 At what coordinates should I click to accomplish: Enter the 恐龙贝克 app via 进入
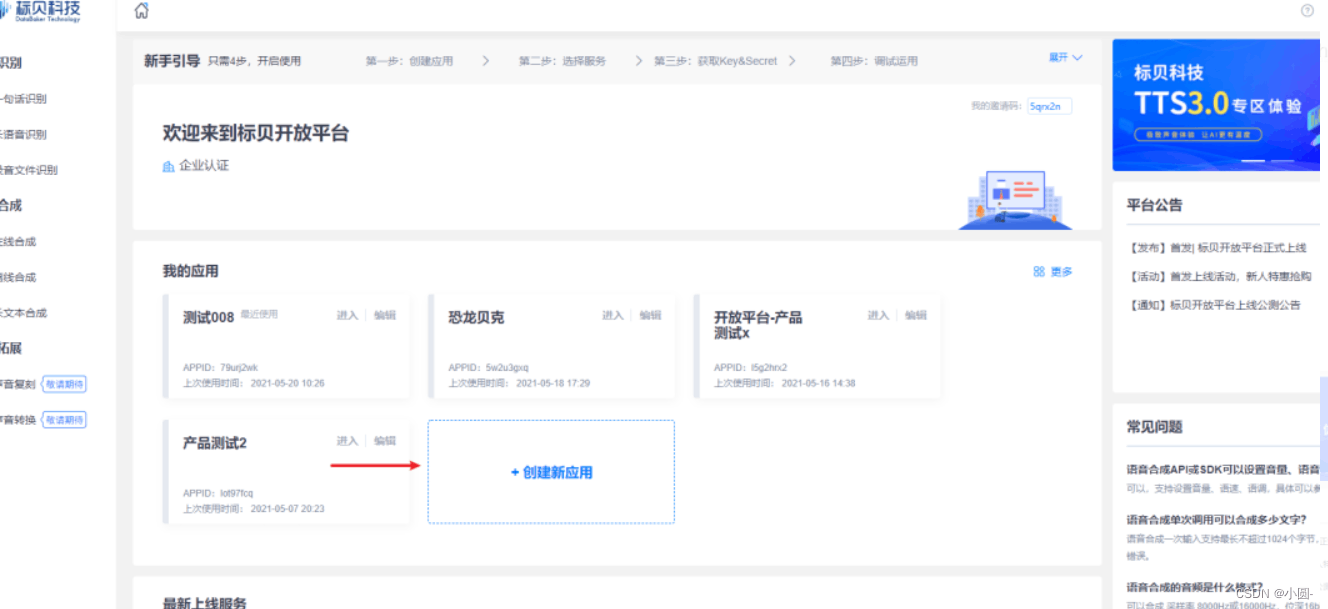(613, 315)
